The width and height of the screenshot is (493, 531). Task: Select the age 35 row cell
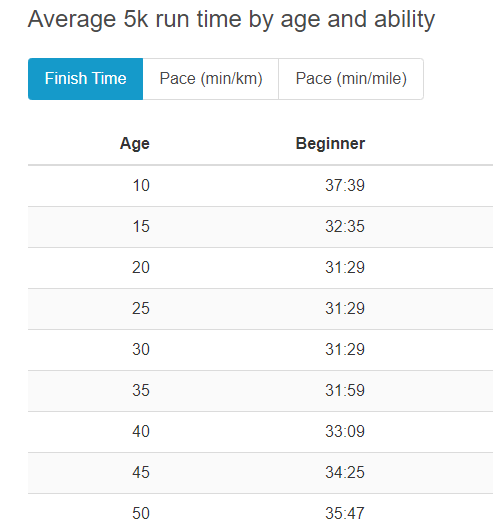pyautogui.click(x=141, y=390)
